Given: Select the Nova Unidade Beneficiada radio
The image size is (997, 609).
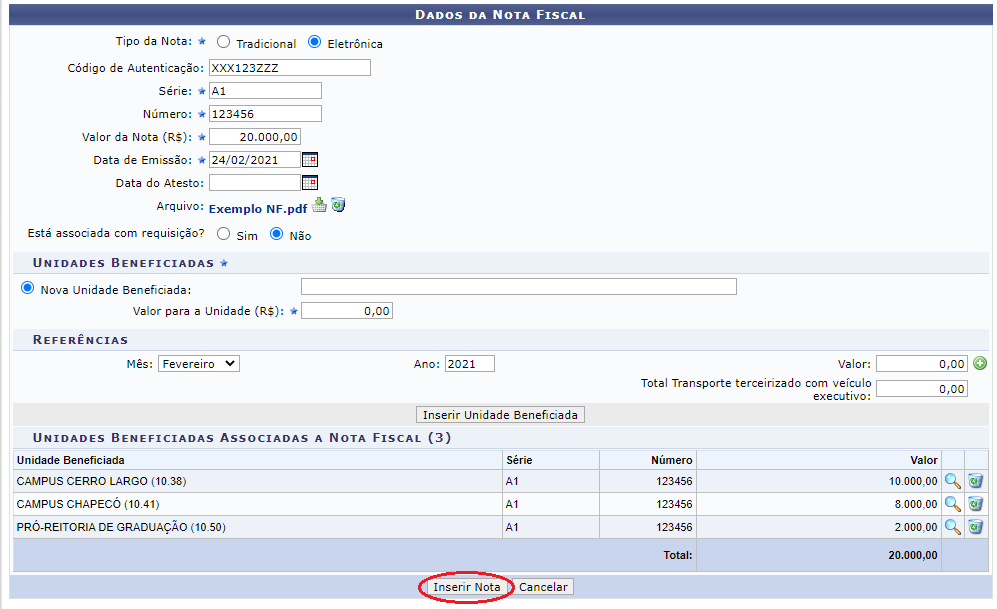Looking at the screenshot, I should (x=27, y=288).
